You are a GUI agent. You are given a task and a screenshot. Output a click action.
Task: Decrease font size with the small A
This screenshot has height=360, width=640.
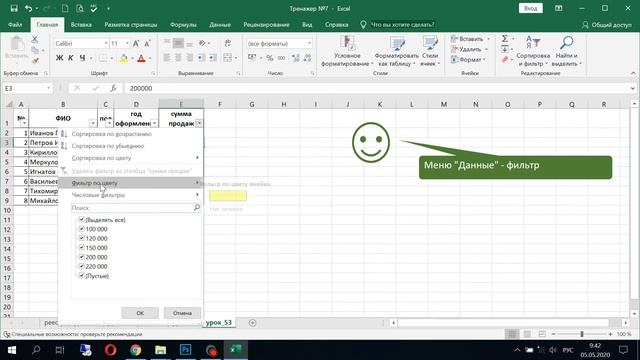[x=147, y=43]
